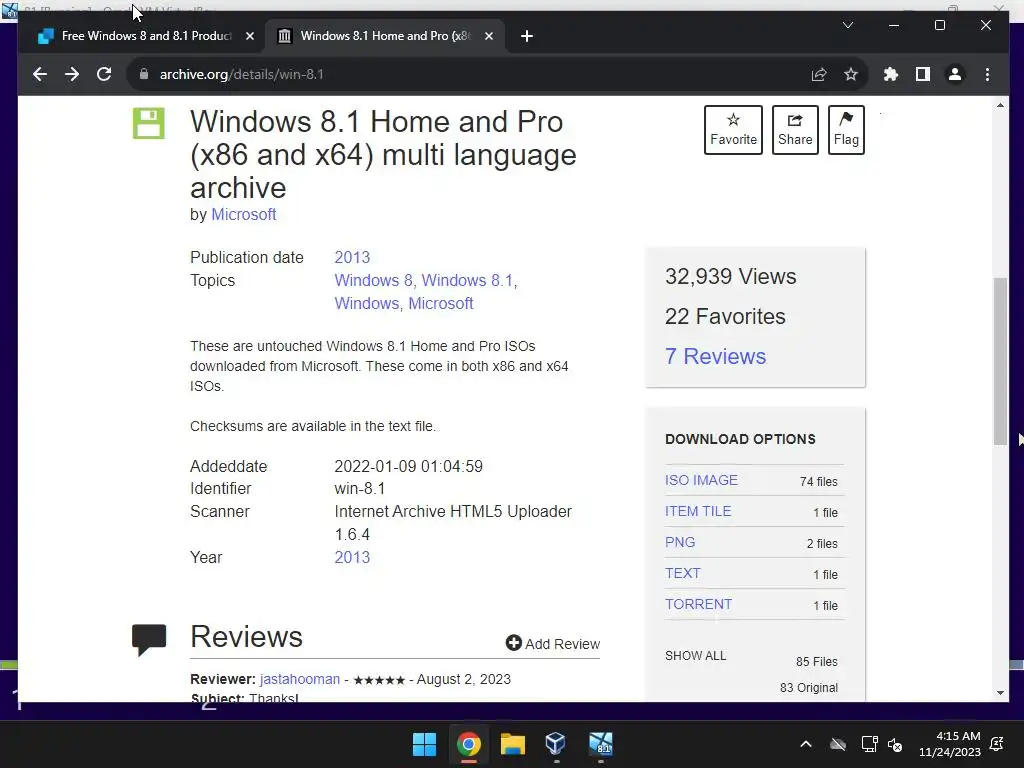Open File Explorer from the taskbar

click(x=513, y=744)
